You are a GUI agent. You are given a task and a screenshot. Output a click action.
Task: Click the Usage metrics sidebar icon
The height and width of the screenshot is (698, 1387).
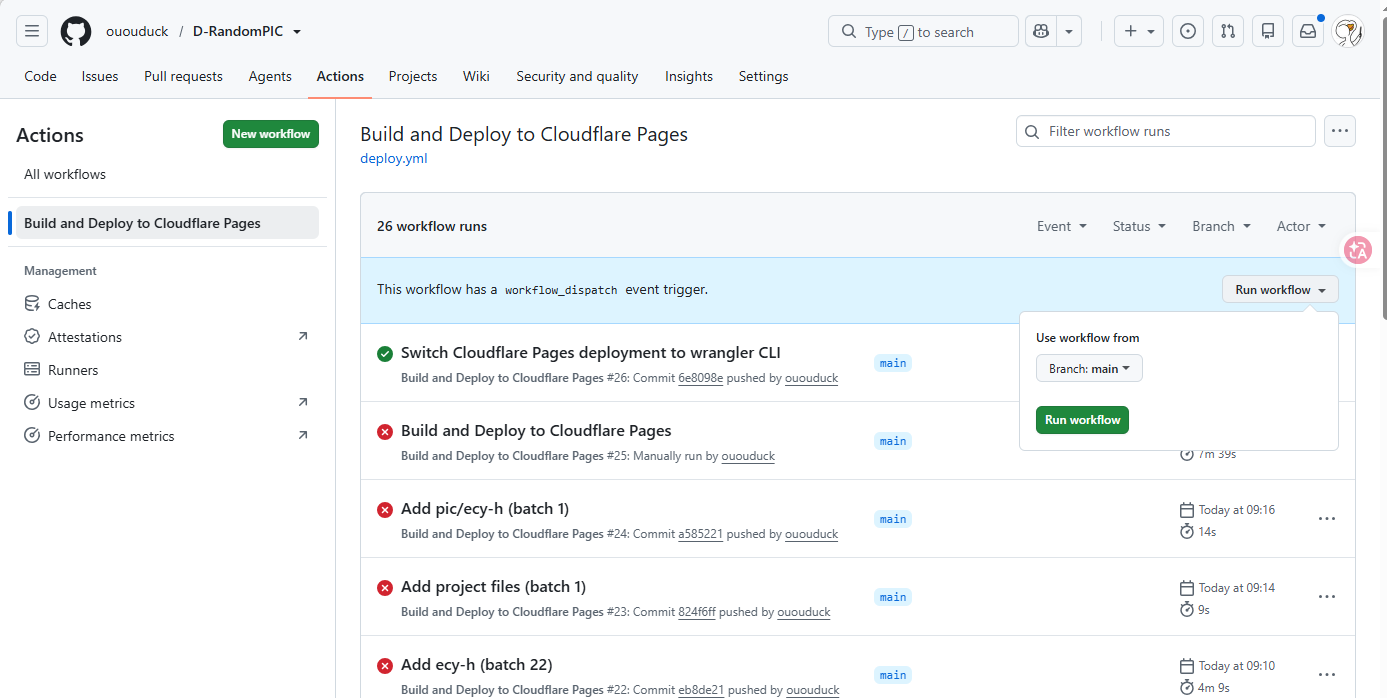(32, 403)
